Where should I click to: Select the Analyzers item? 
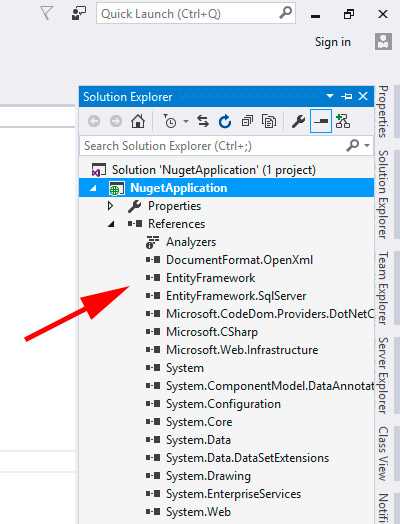(x=191, y=242)
